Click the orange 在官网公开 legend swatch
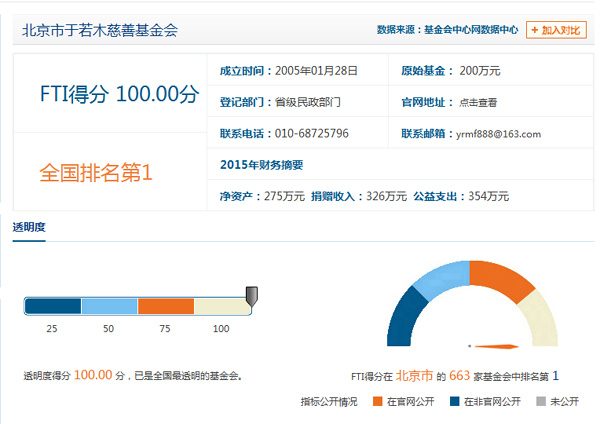This screenshot has width=600, height=424. (377, 401)
